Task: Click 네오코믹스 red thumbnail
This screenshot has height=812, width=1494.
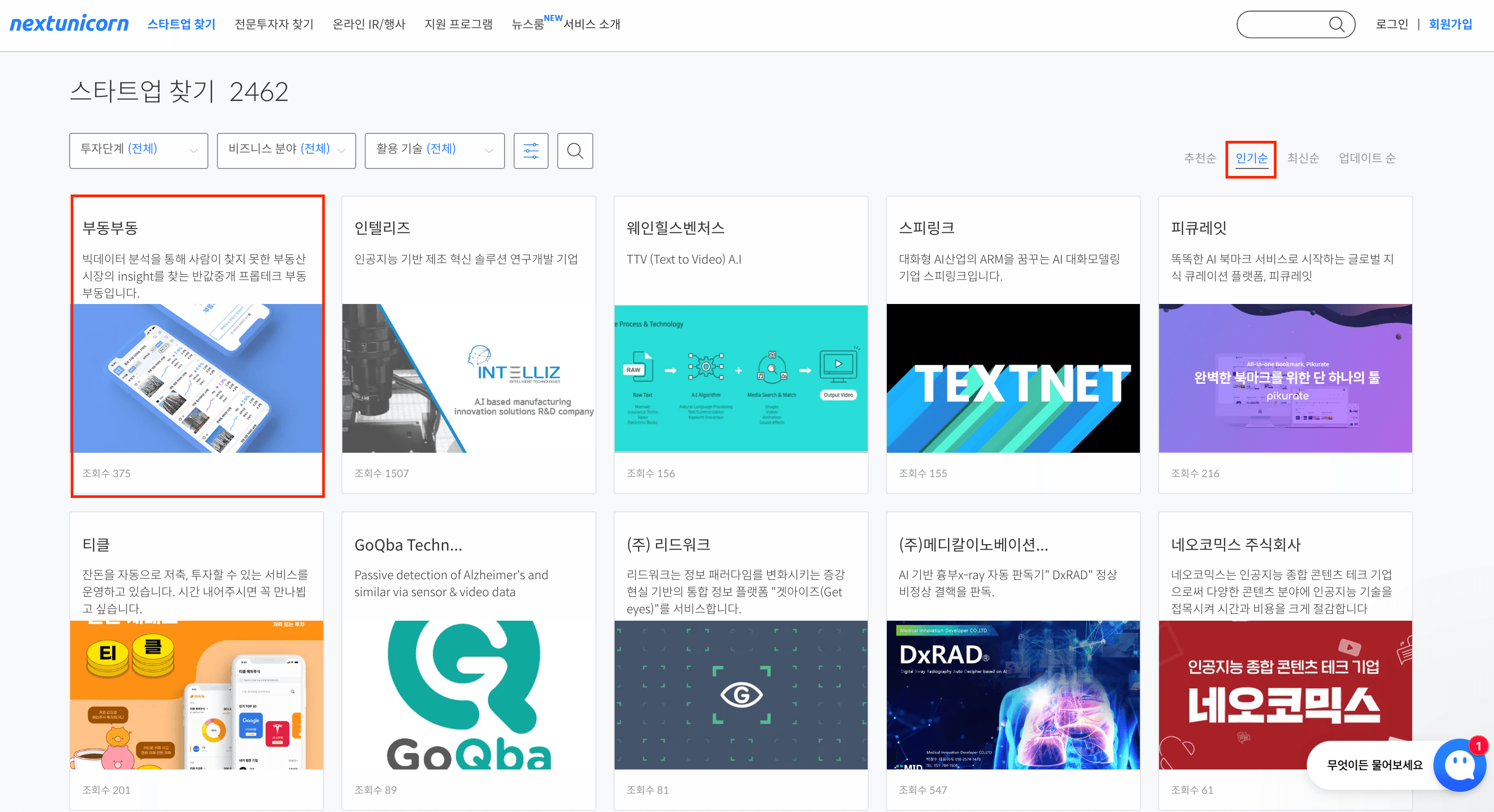Action: 1285,695
